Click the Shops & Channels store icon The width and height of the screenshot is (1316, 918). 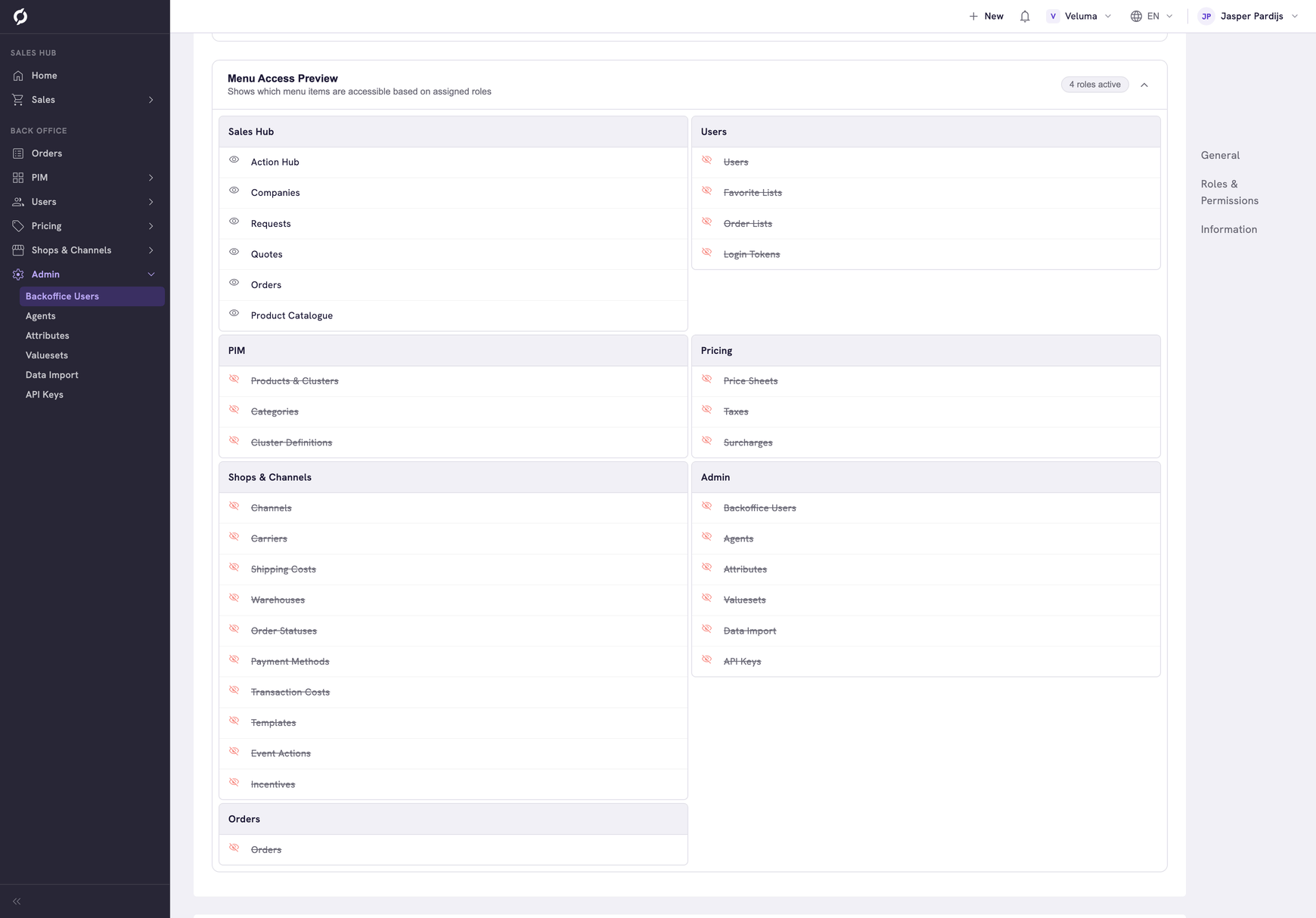(18, 250)
